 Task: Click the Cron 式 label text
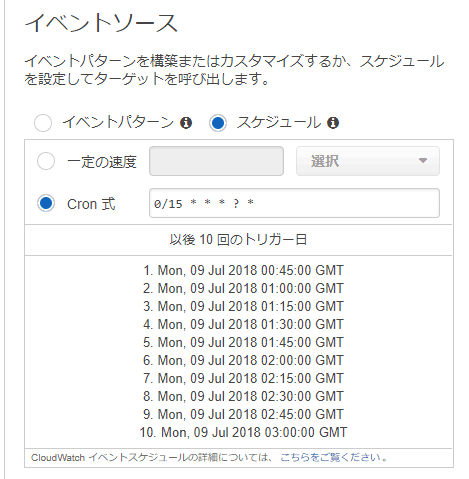[91, 204]
